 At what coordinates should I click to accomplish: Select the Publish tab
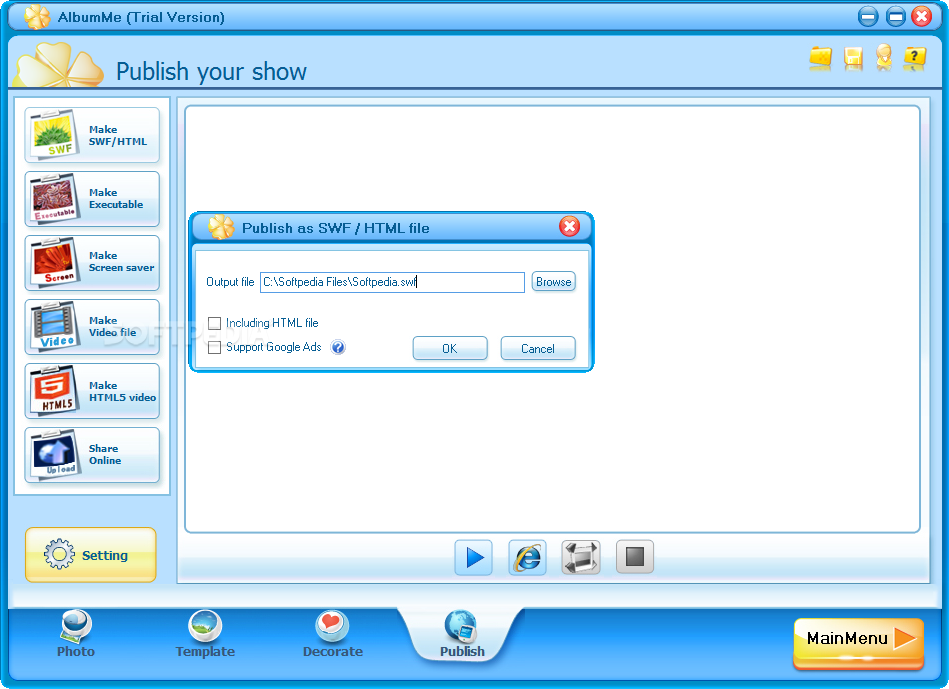[x=462, y=634]
